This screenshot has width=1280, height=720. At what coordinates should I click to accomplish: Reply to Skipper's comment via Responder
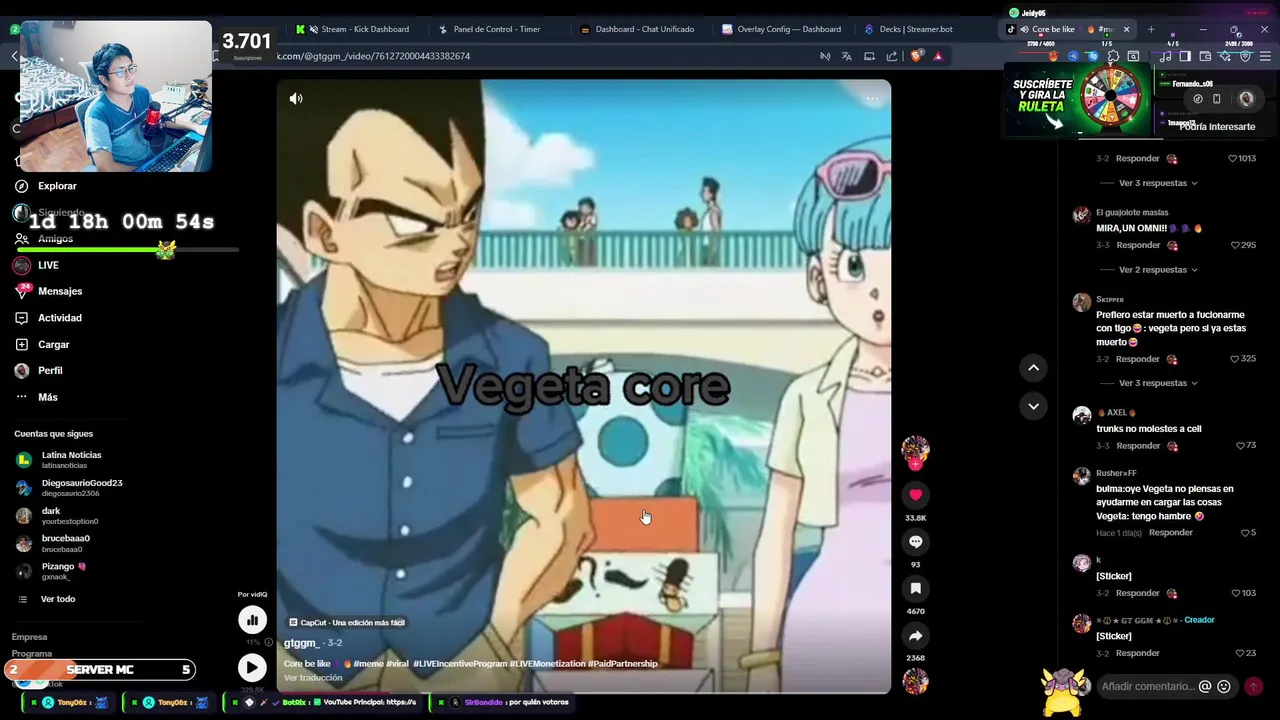[x=1138, y=359]
